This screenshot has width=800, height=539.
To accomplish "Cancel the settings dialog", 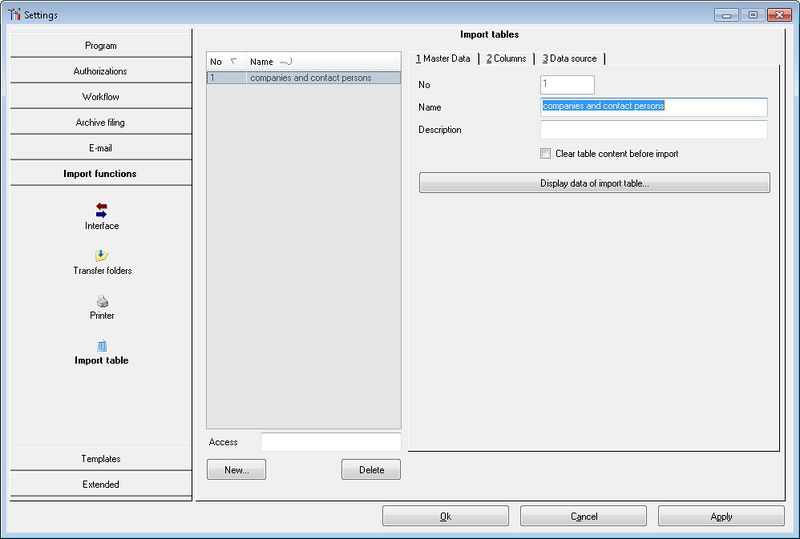I will [583, 516].
